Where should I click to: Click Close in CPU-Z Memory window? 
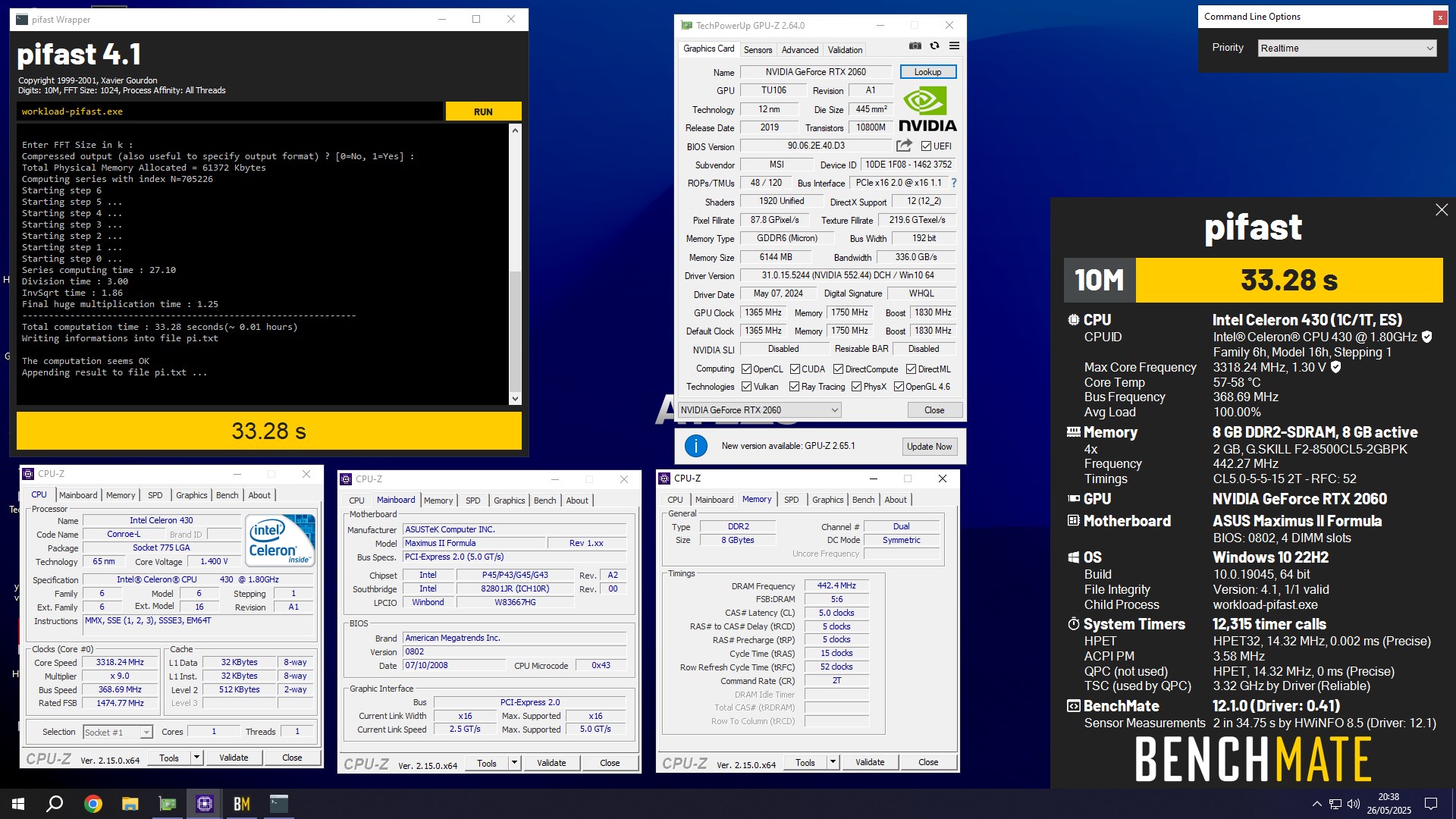pos(928,762)
